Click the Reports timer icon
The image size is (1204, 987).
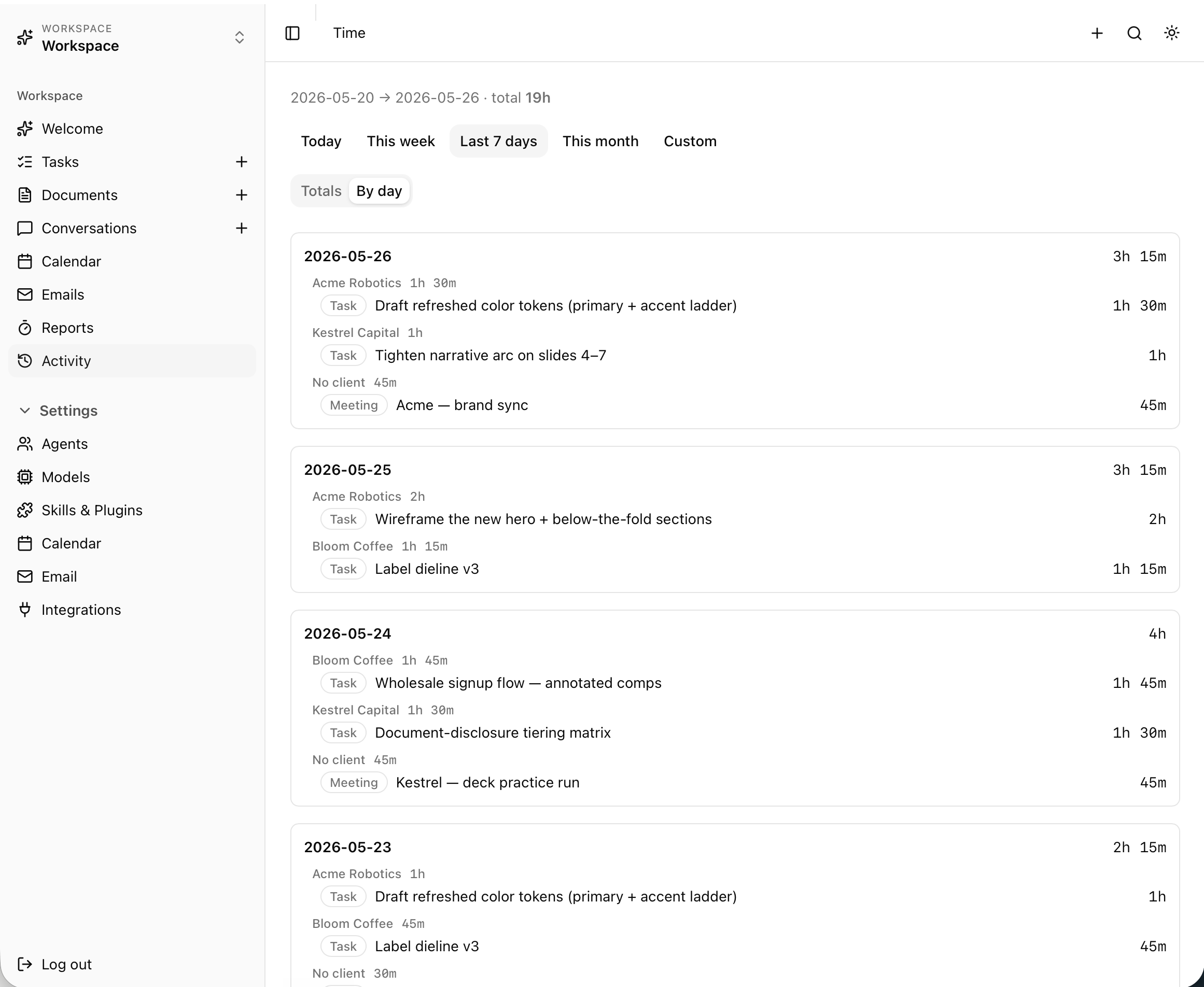coord(25,328)
